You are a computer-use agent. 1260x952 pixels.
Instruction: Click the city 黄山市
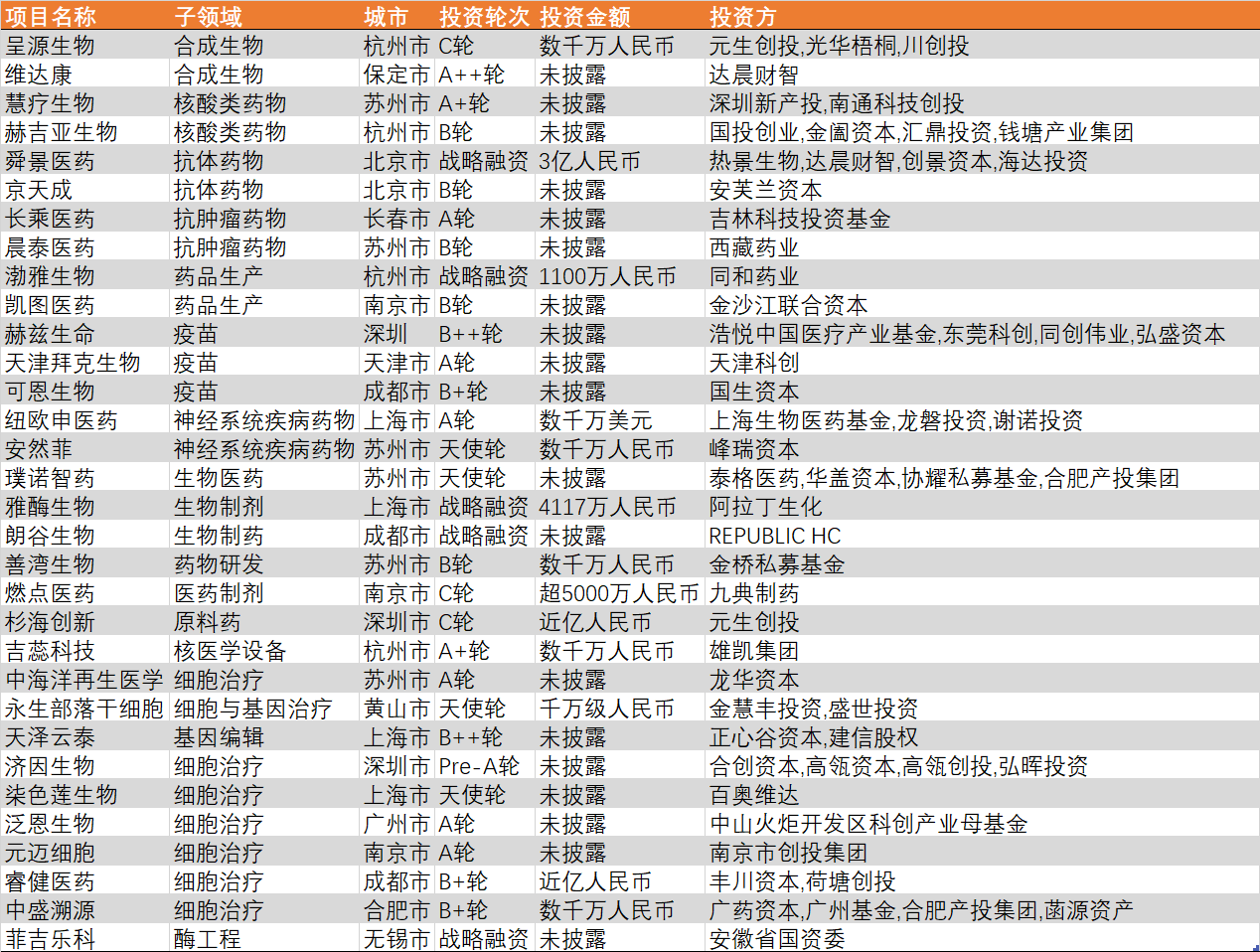pos(396,709)
